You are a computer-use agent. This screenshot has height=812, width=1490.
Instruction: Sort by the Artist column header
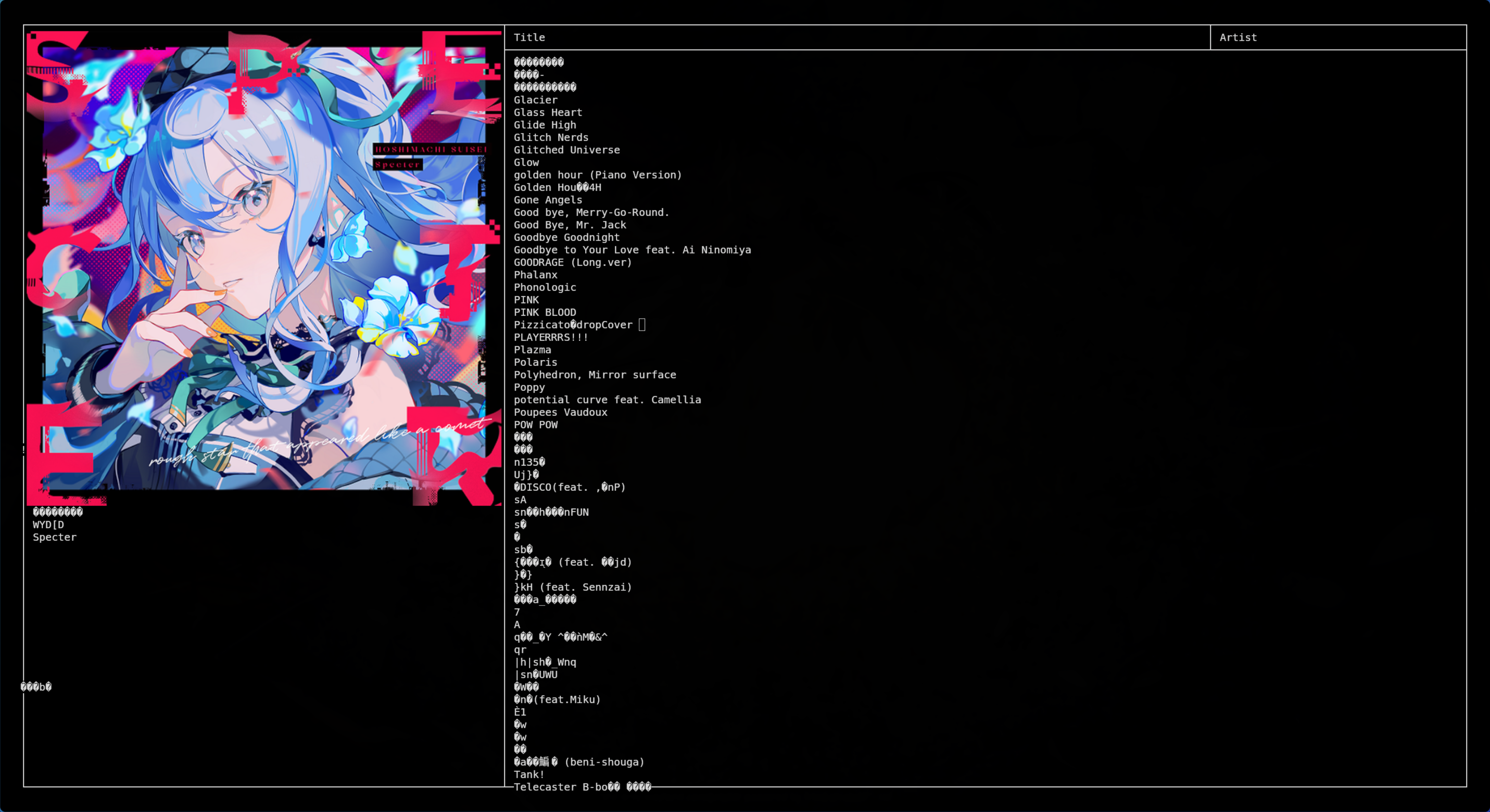click(1238, 37)
